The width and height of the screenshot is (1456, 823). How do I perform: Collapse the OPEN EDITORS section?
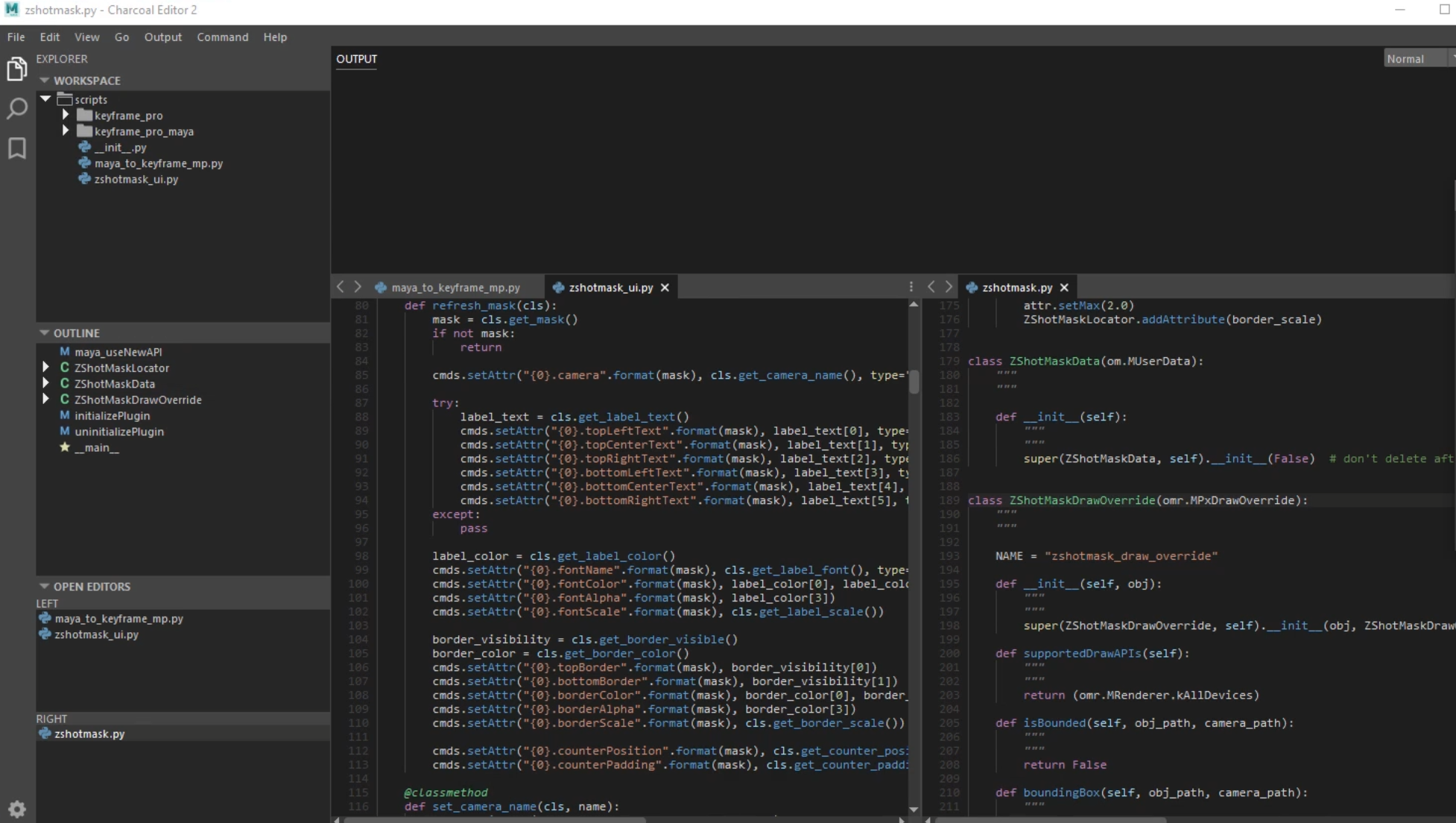[45, 587]
